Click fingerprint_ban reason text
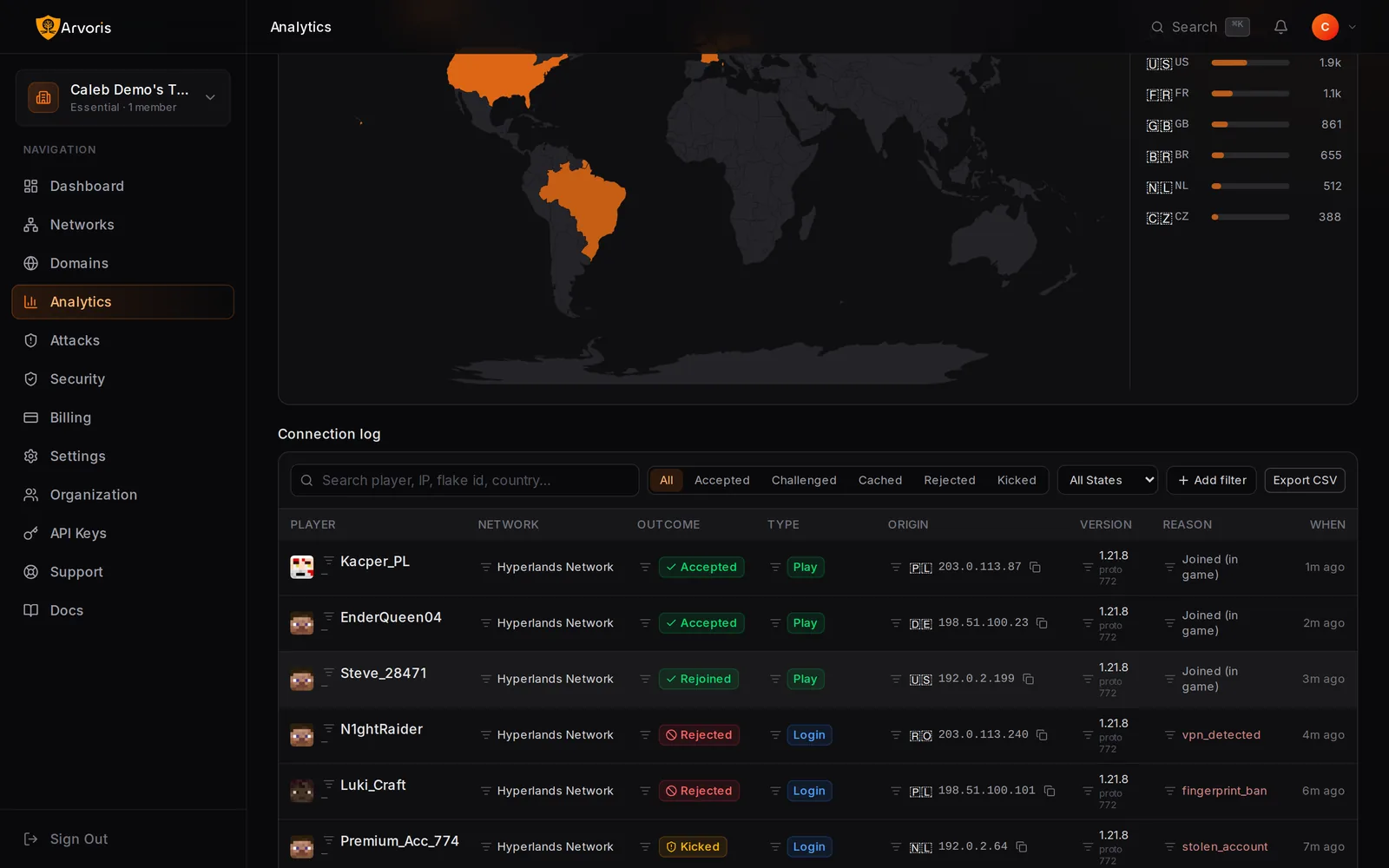 coord(1224,791)
